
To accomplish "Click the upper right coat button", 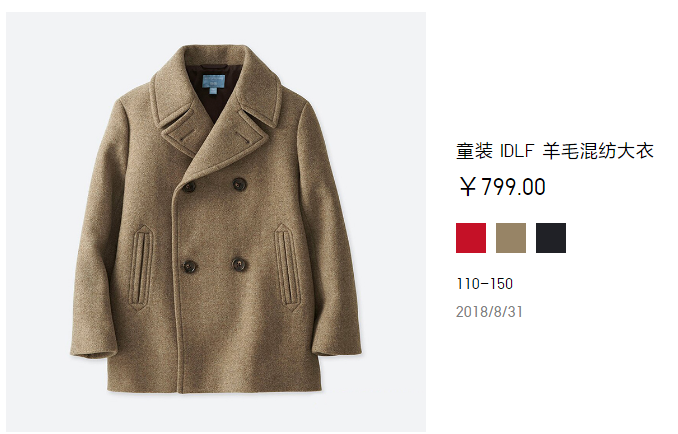I will pyautogui.click(x=240, y=185).
